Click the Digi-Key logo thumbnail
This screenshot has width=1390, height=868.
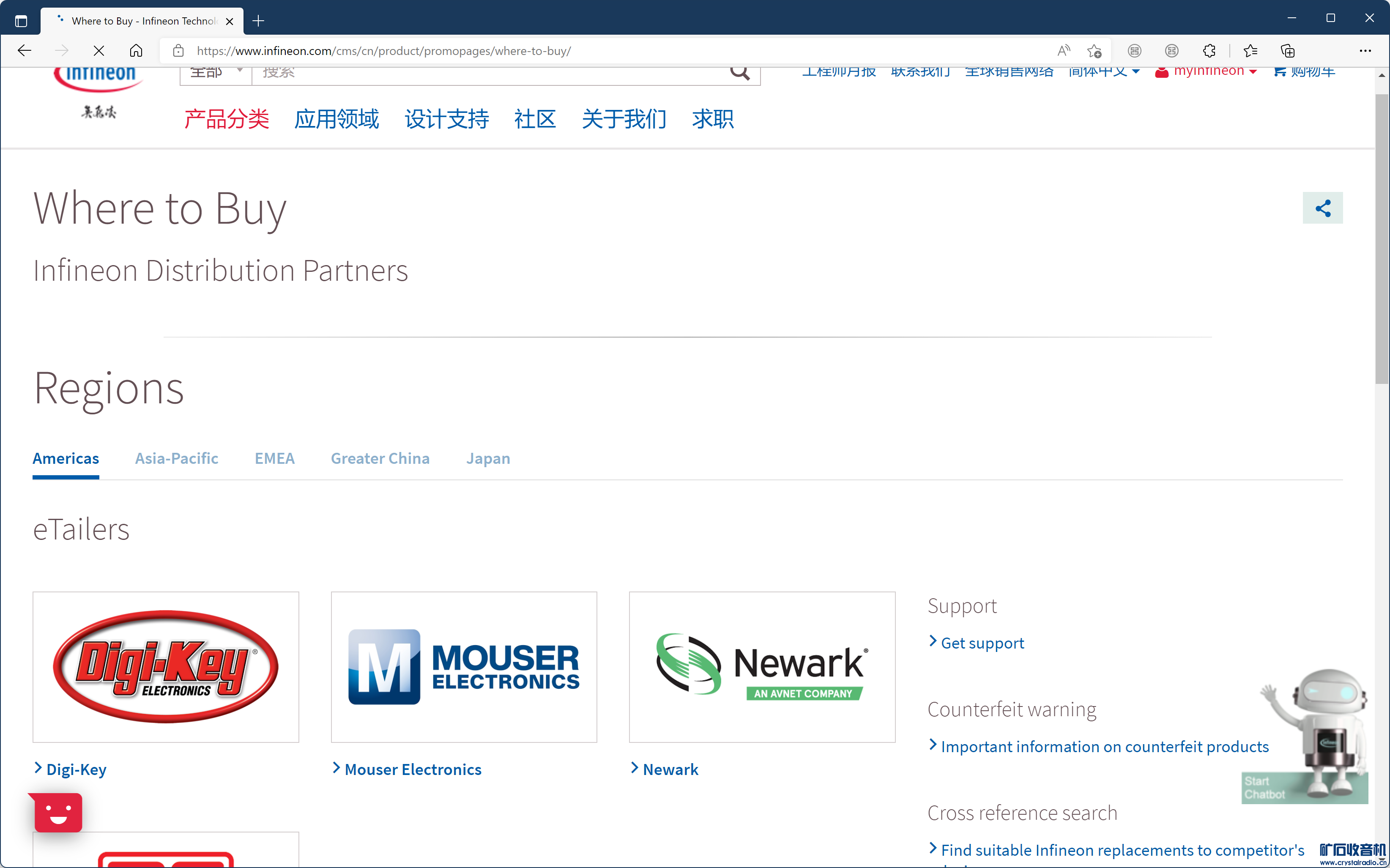(165, 666)
